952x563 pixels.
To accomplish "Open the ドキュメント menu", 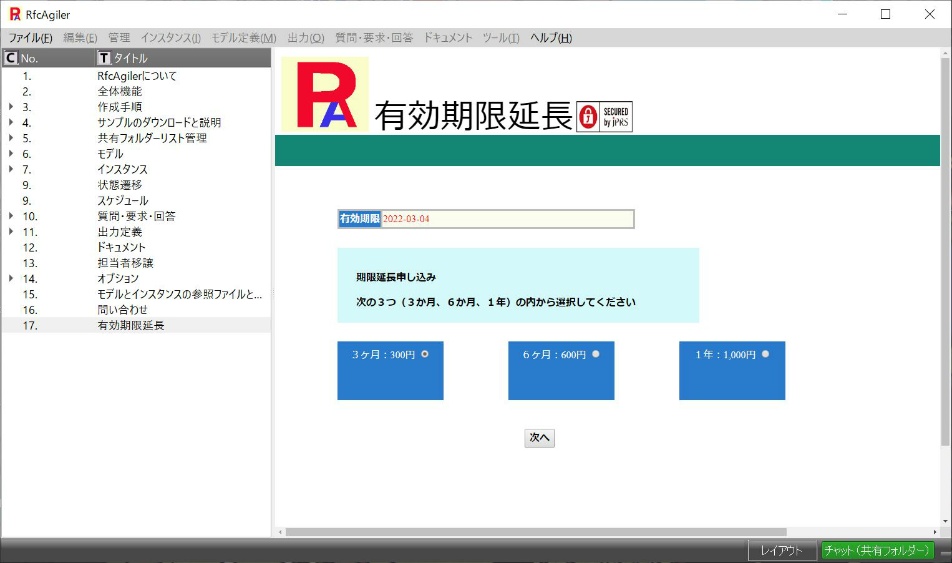I will [x=447, y=38].
